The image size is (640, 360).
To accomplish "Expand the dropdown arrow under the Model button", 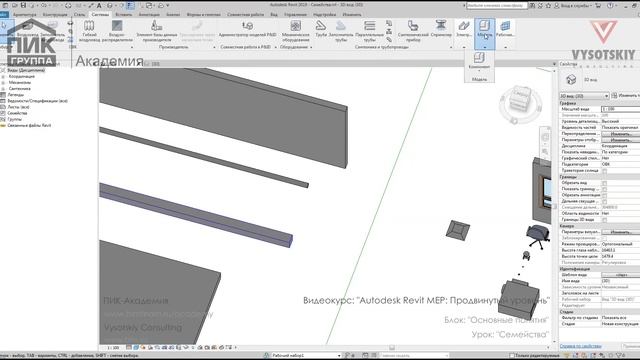I will [484, 47].
